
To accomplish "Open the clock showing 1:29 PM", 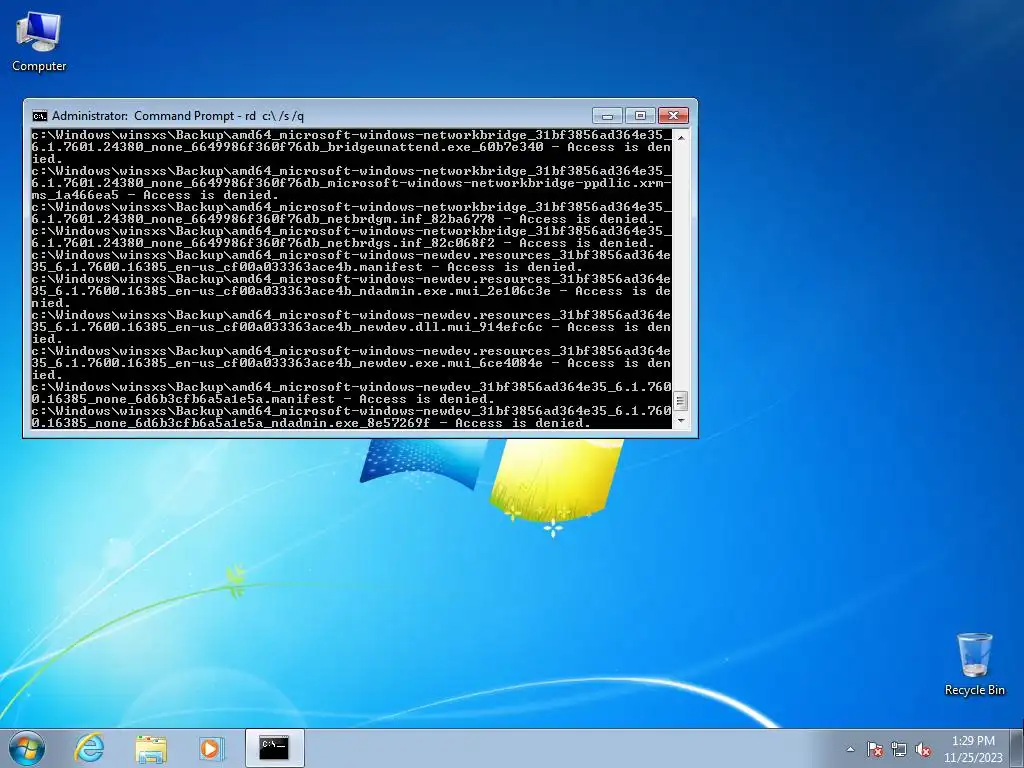I will (x=973, y=741).
